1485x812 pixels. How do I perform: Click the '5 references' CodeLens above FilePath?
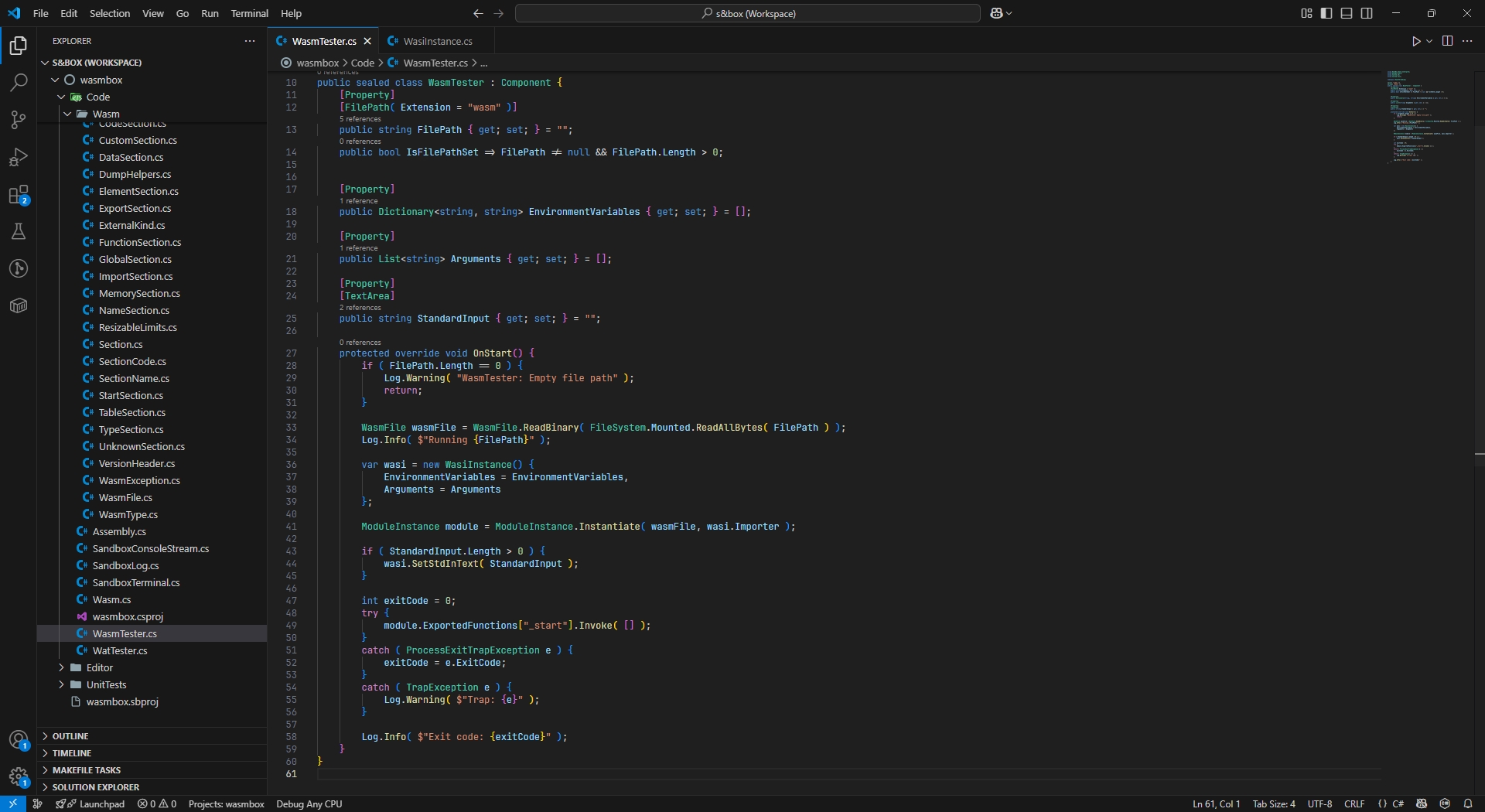click(x=360, y=119)
